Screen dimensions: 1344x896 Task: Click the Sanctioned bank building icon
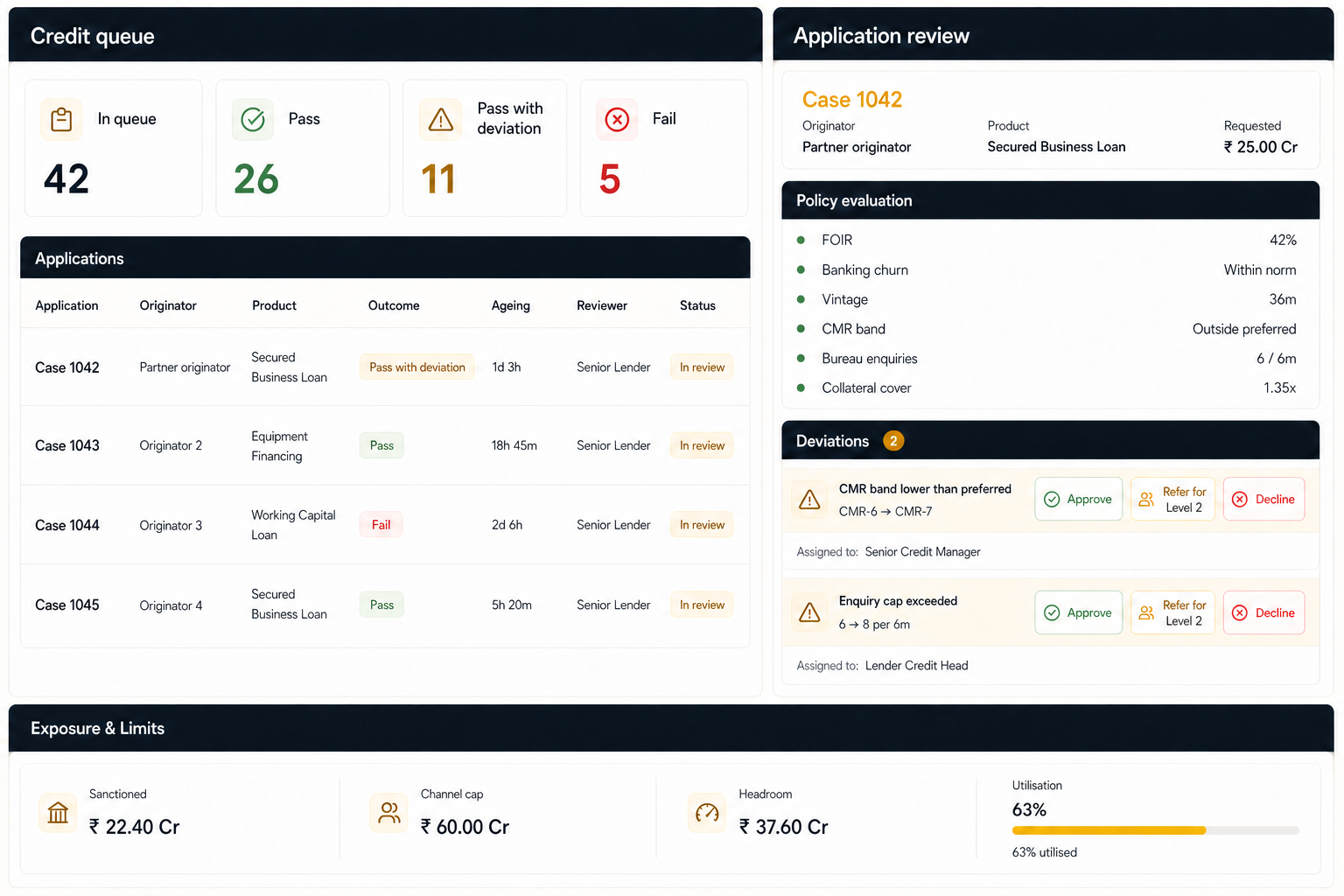58,813
